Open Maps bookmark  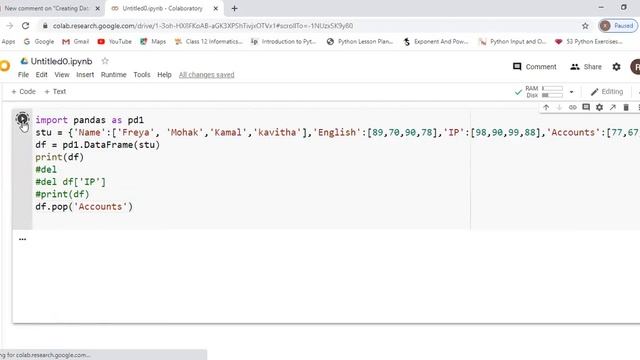[153, 42]
